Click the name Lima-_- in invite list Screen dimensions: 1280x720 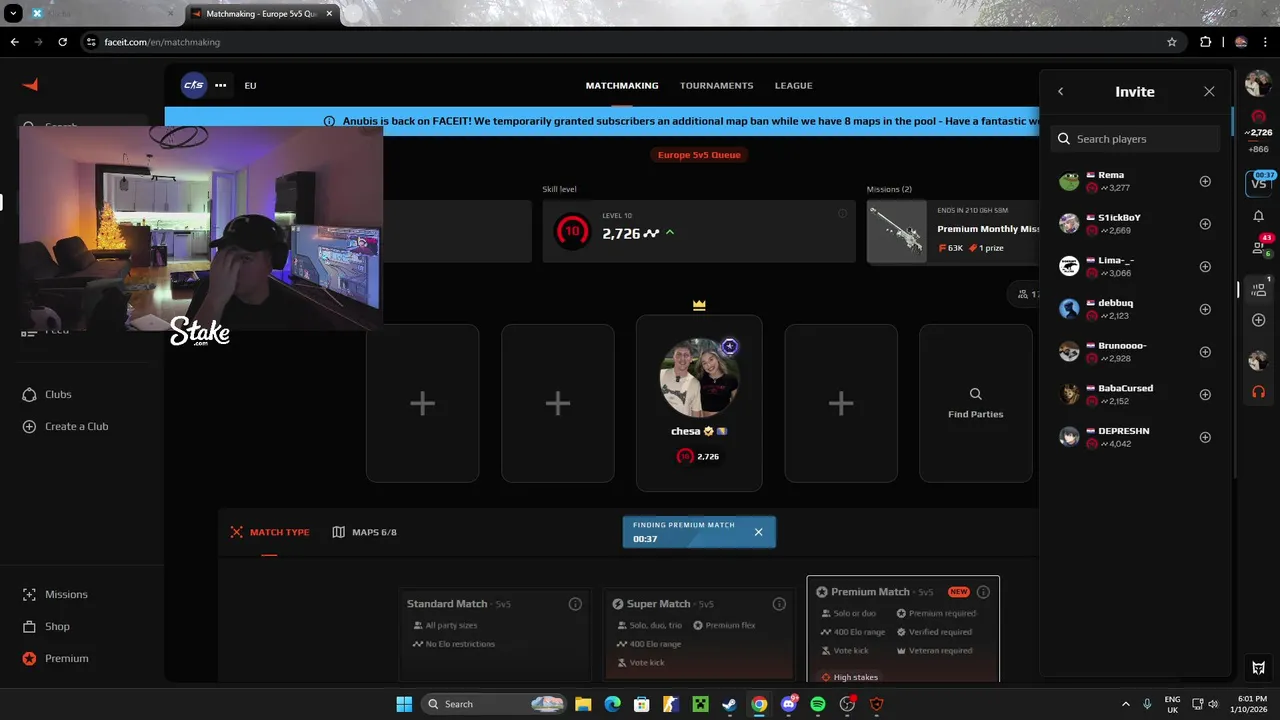[x=1116, y=260]
